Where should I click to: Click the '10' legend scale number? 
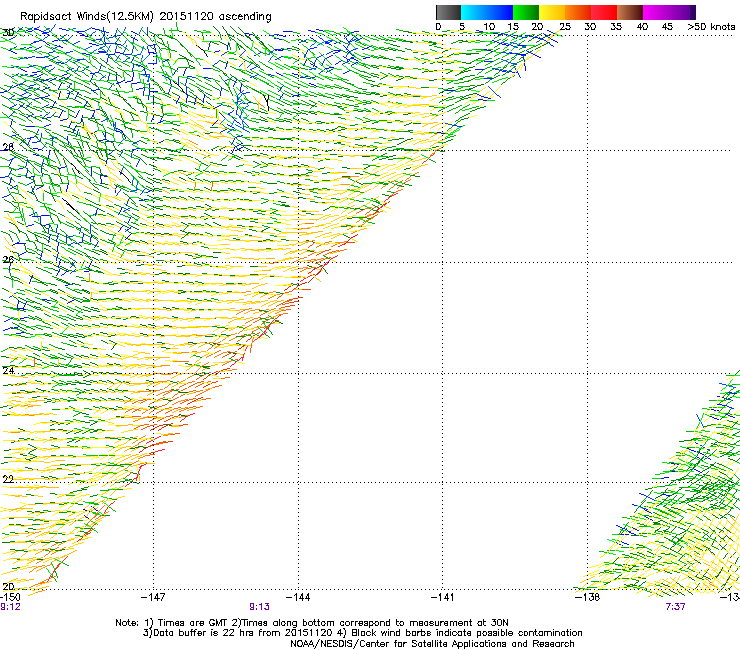point(488,27)
